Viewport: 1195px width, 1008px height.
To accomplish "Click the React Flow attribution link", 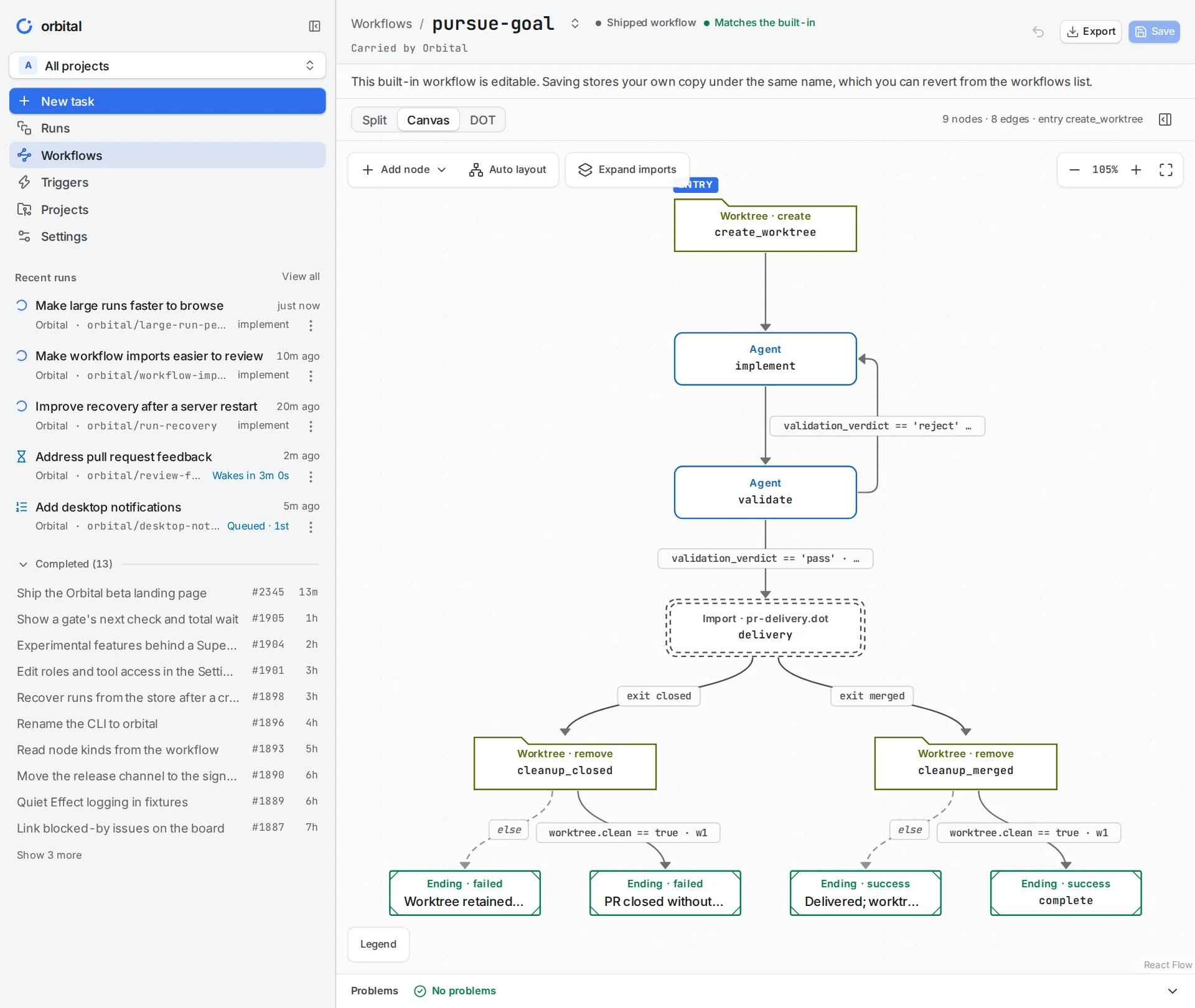I will [x=1168, y=965].
